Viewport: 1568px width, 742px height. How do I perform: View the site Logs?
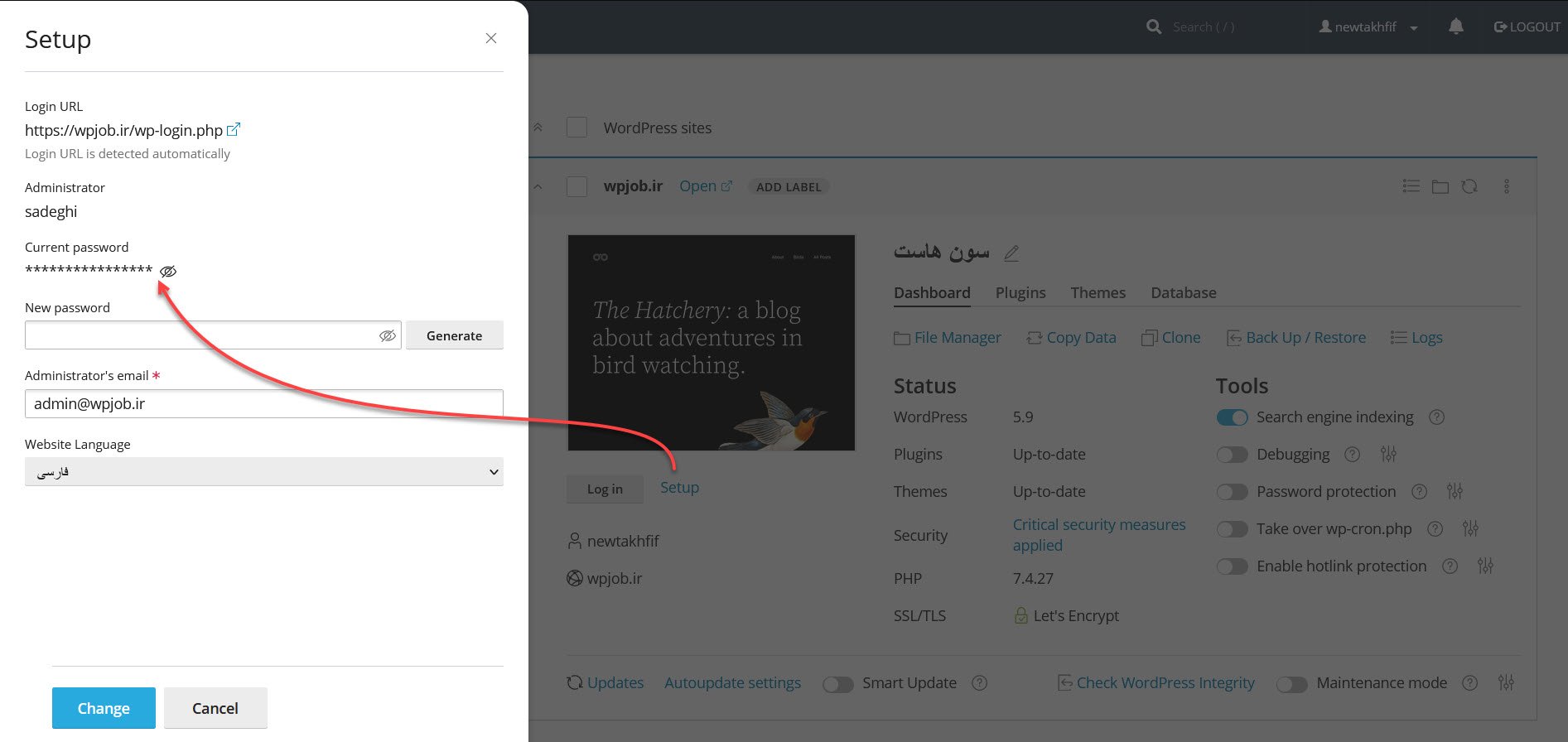(1416, 338)
